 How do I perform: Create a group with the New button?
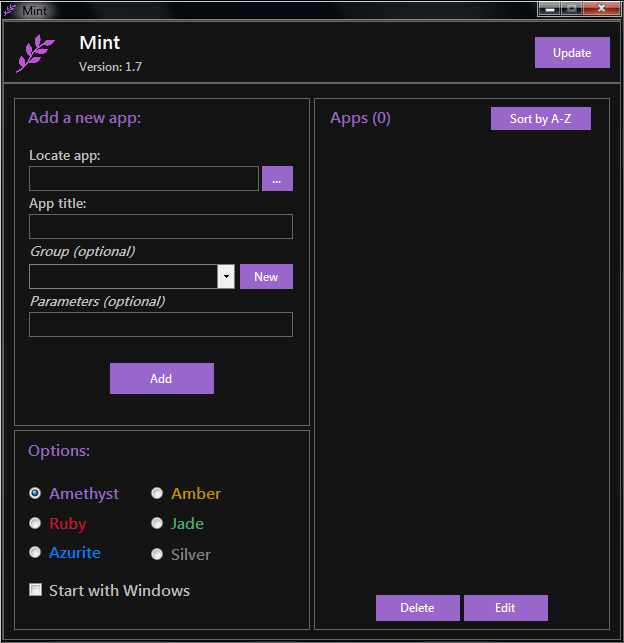(x=266, y=276)
